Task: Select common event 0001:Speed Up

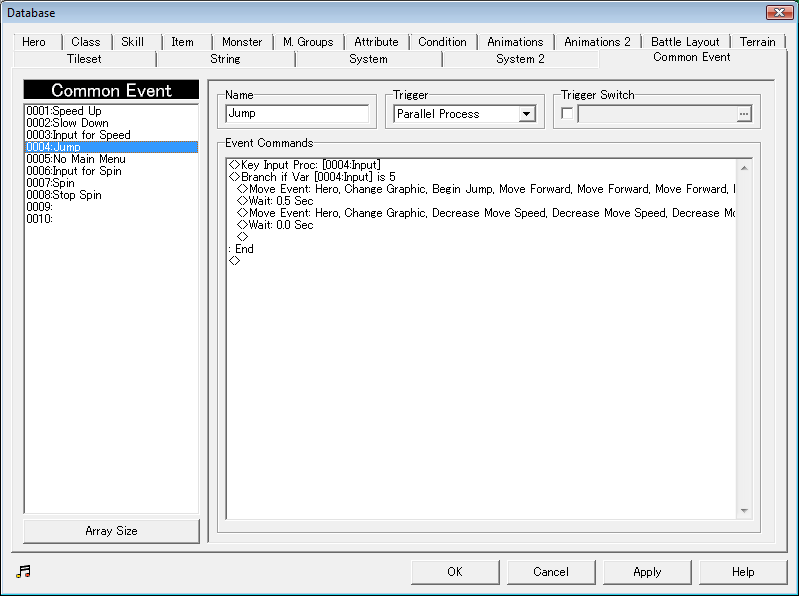Action: [x=64, y=111]
